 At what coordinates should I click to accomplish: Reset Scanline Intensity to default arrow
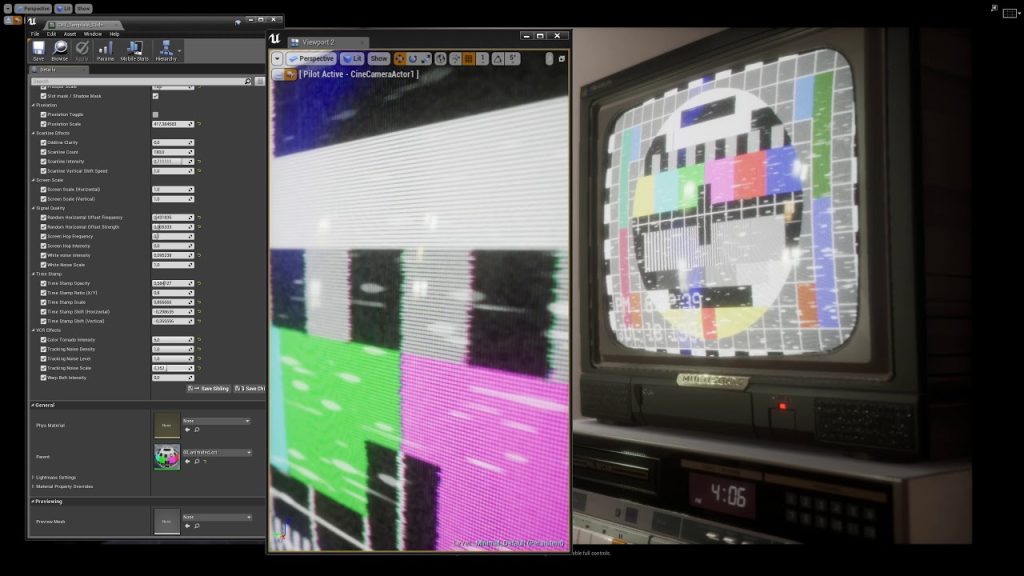click(199, 161)
